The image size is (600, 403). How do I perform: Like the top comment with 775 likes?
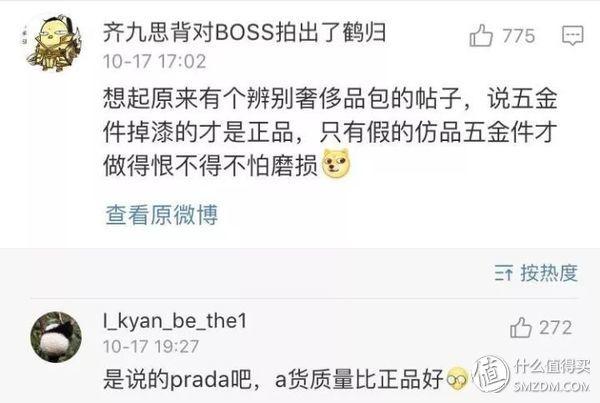[481, 36]
